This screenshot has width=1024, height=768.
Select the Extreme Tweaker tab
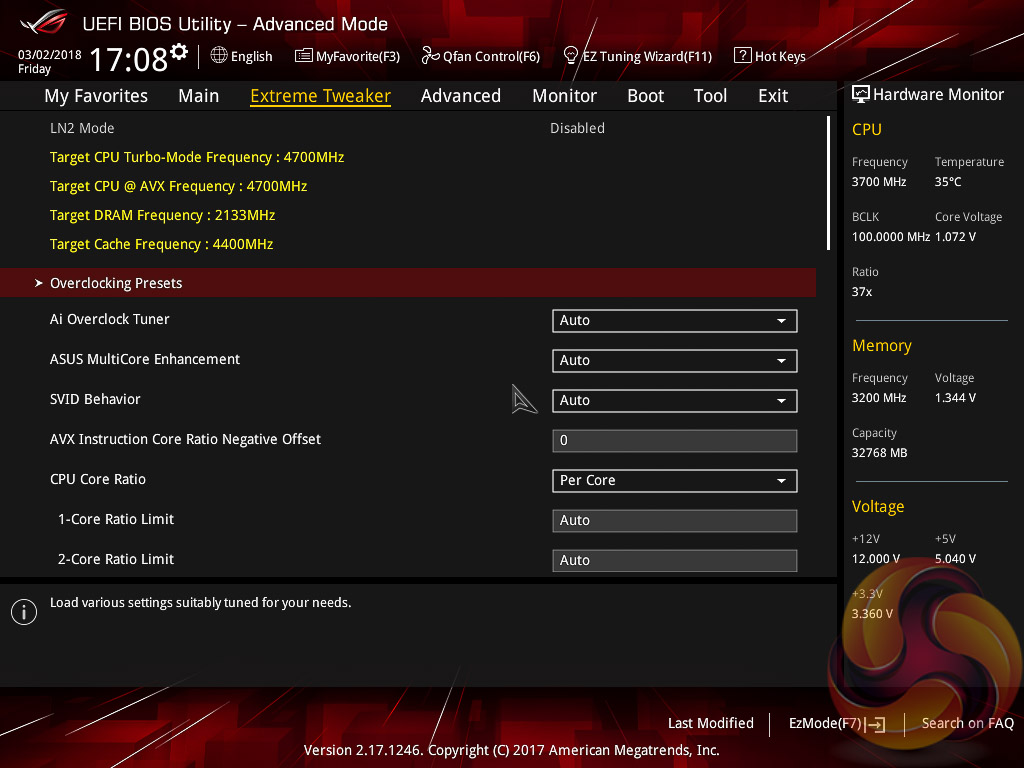(x=321, y=96)
